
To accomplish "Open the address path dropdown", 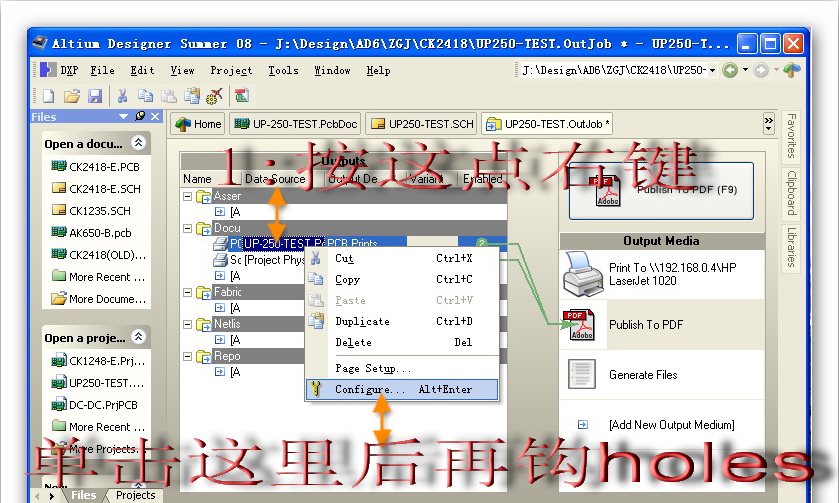I will coord(712,70).
